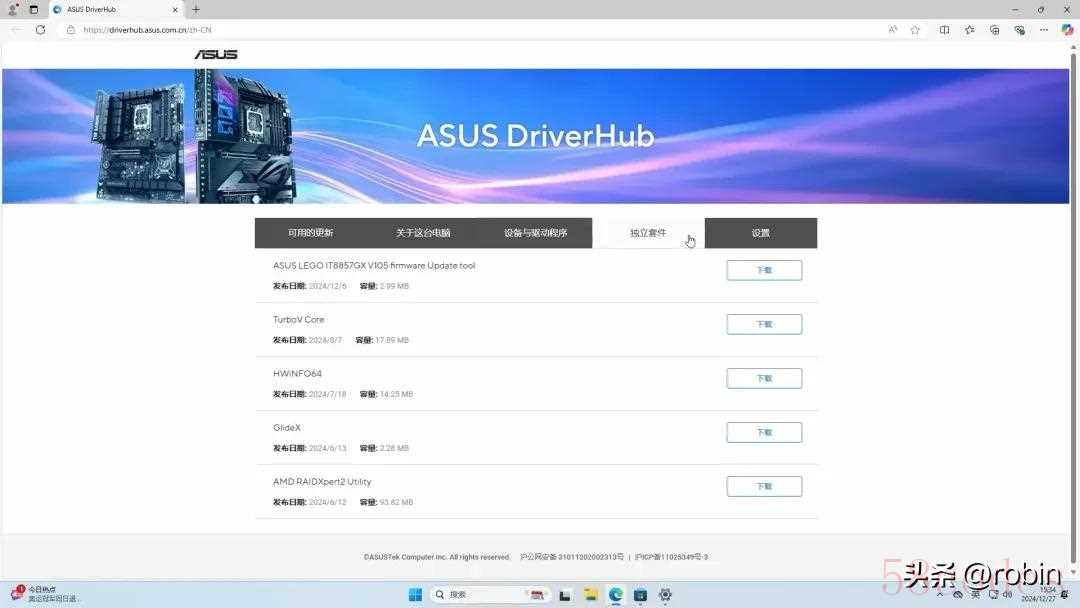This screenshot has height=608, width=1080.
Task: Close the ASUS DriverHub tab
Action: (175, 10)
